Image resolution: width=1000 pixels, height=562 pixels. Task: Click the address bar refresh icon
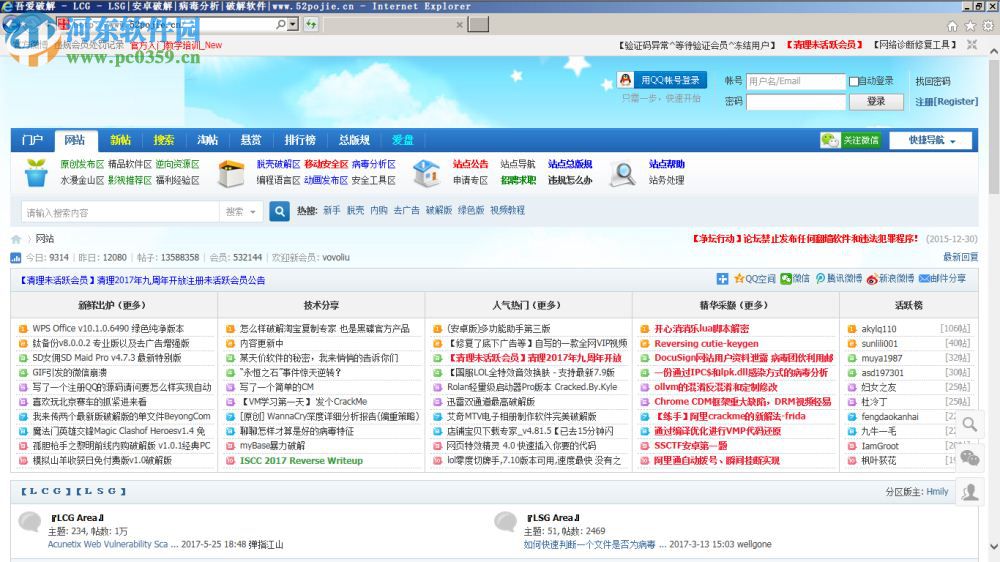tap(311, 24)
